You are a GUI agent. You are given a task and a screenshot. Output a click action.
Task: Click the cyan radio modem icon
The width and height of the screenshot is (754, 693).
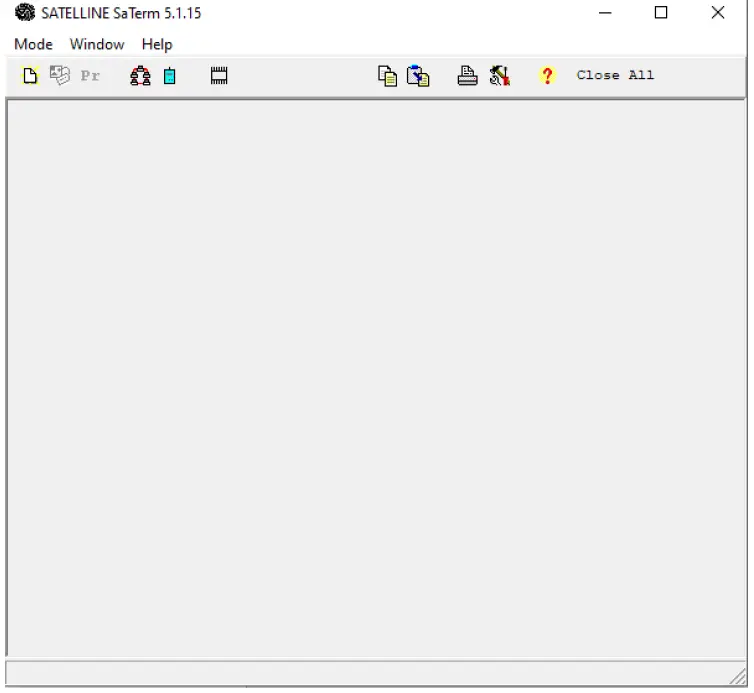(169, 76)
